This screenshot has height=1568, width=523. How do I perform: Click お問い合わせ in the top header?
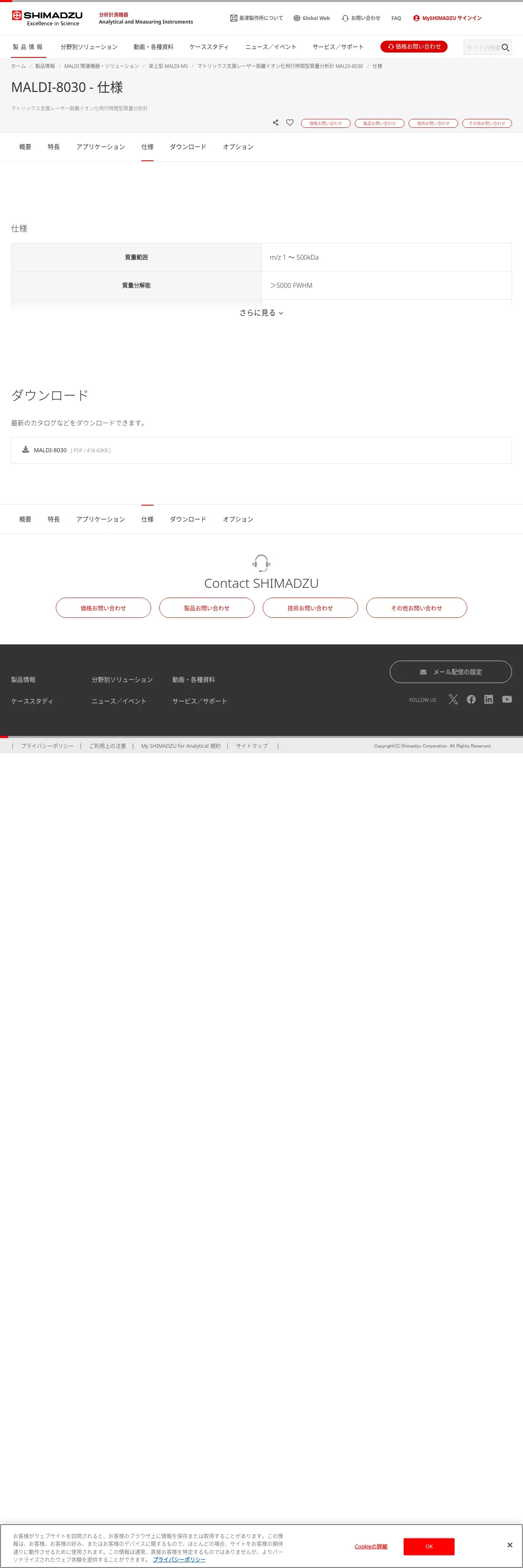pos(361,18)
